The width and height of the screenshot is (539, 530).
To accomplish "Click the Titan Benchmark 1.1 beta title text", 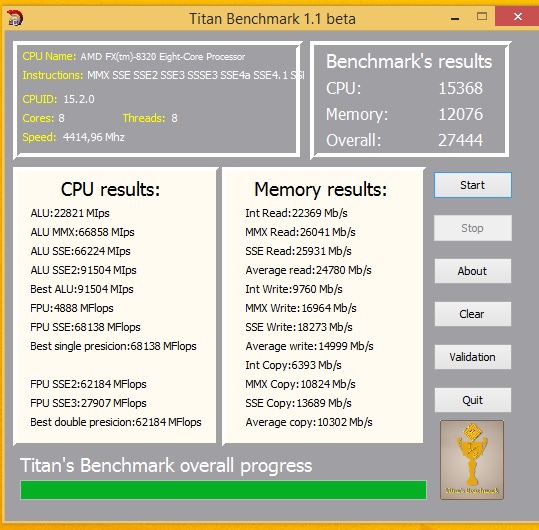I will (273, 19).
